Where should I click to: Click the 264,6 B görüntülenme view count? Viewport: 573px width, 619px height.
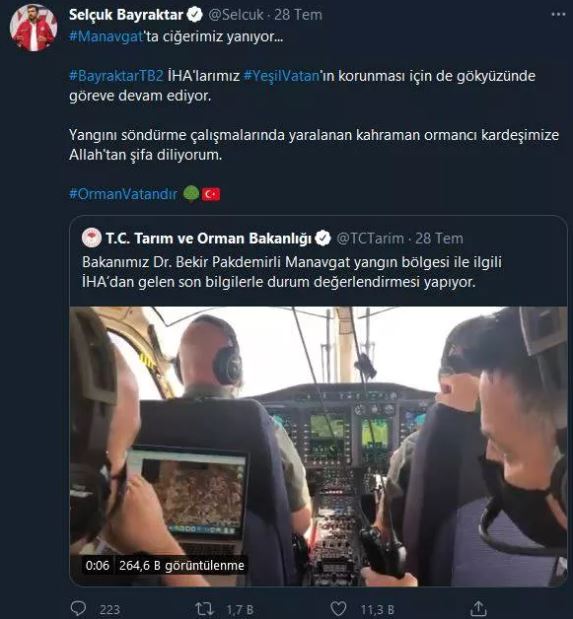pos(182,566)
